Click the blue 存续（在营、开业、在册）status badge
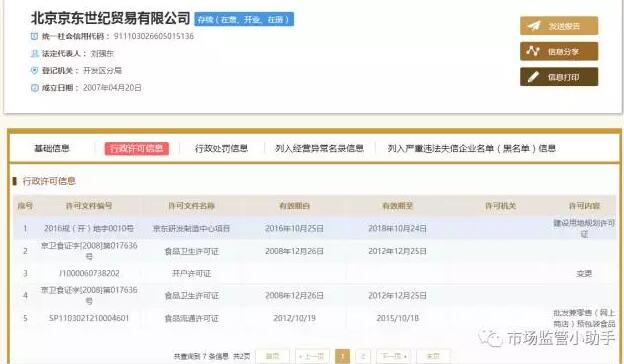Image resolution: width=624 pixels, height=364 pixels. coord(244,19)
